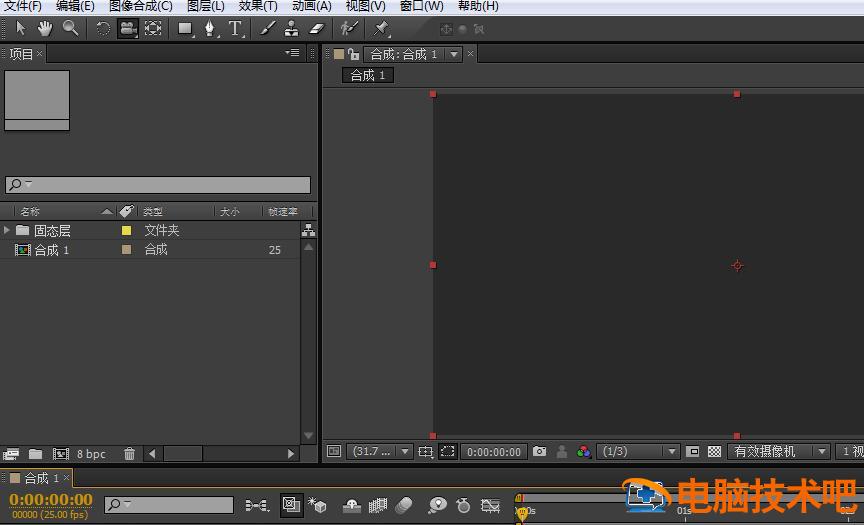Open the composition mini-flowchart icon in timeline
Screen dimensions: 864x525
click(x=257, y=505)
